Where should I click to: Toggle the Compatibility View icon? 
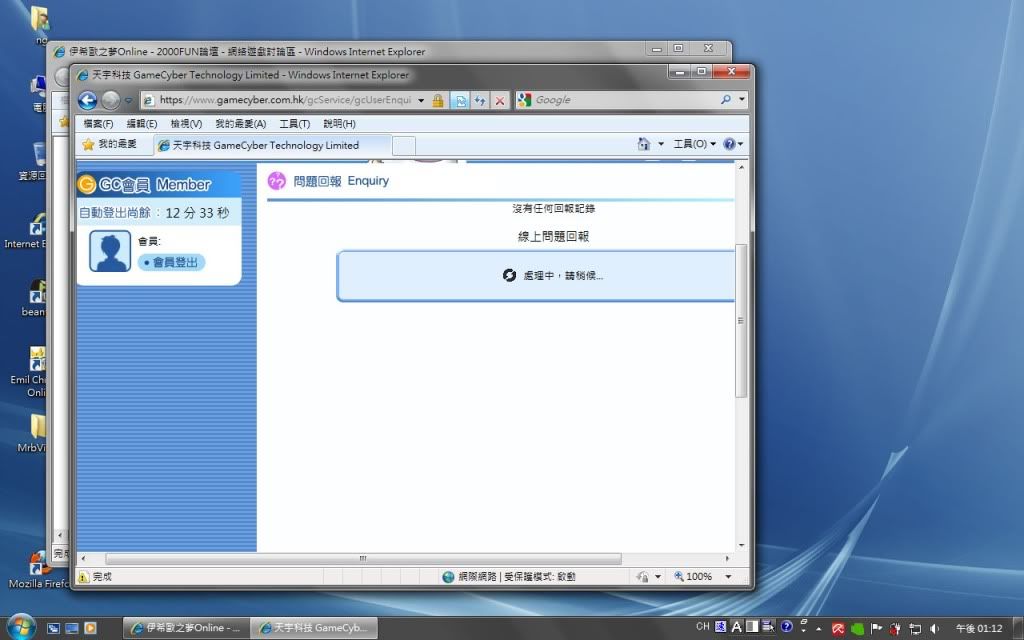(460, 101)
